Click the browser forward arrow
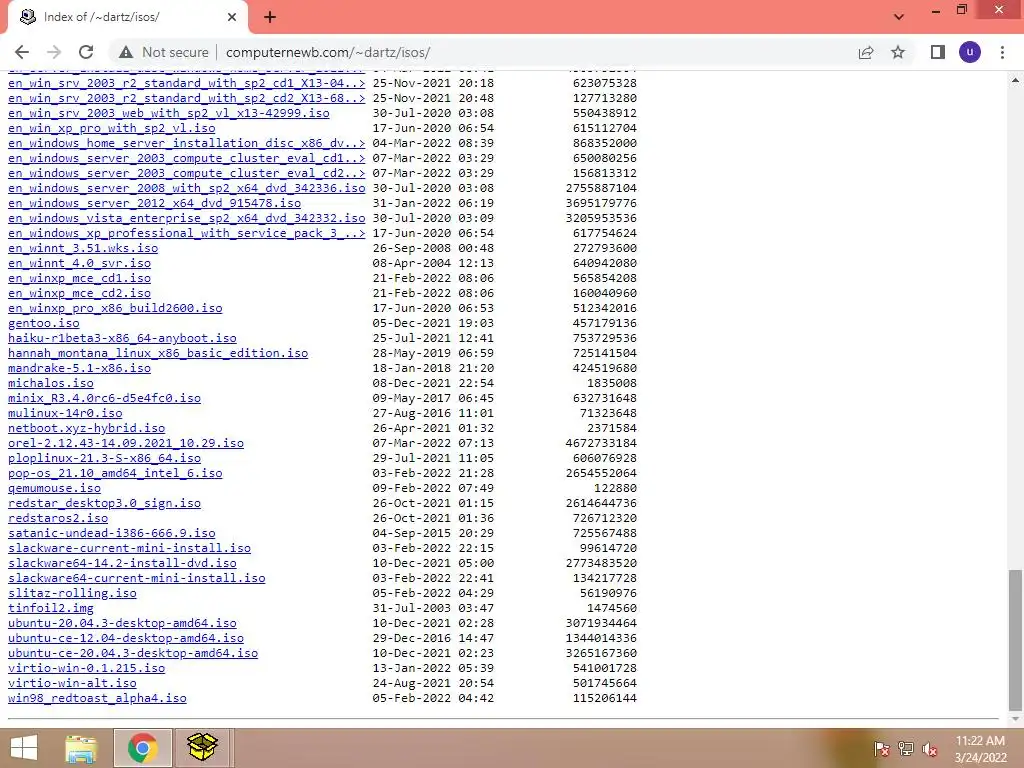The width and height of the screenshot is (1024, 768). pyautogui.click(x=54, y=52)
